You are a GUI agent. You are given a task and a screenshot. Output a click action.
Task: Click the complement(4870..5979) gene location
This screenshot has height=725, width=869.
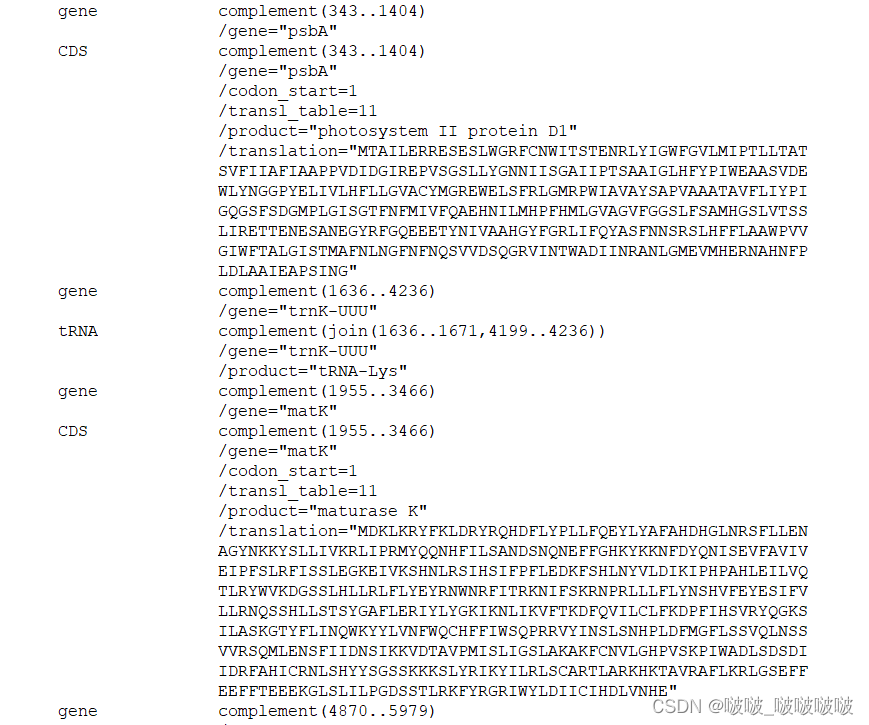click(326, 711)
